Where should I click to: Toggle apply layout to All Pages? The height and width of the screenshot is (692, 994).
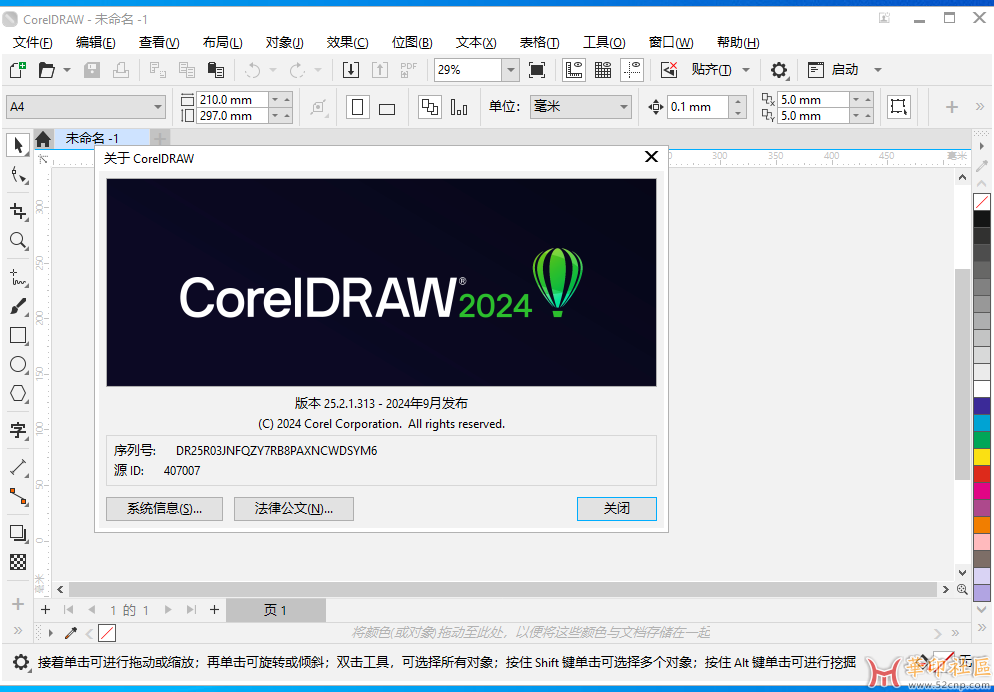click(430, 107)
